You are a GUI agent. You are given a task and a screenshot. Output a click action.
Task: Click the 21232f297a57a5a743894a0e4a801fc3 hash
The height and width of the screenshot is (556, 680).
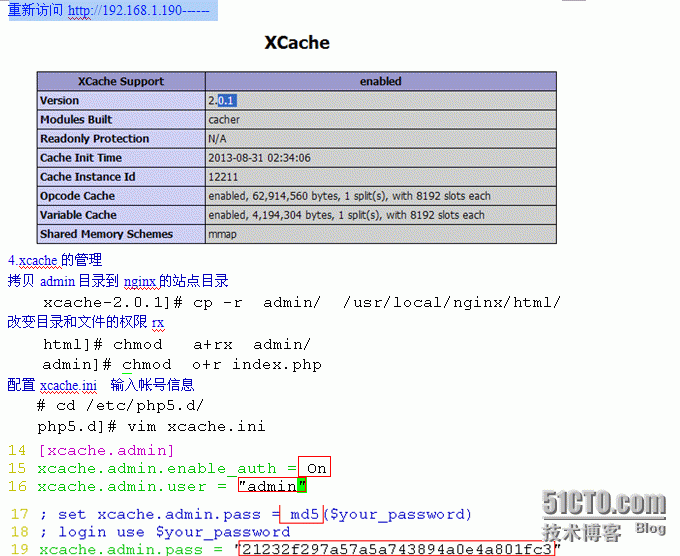click(396, 549)
